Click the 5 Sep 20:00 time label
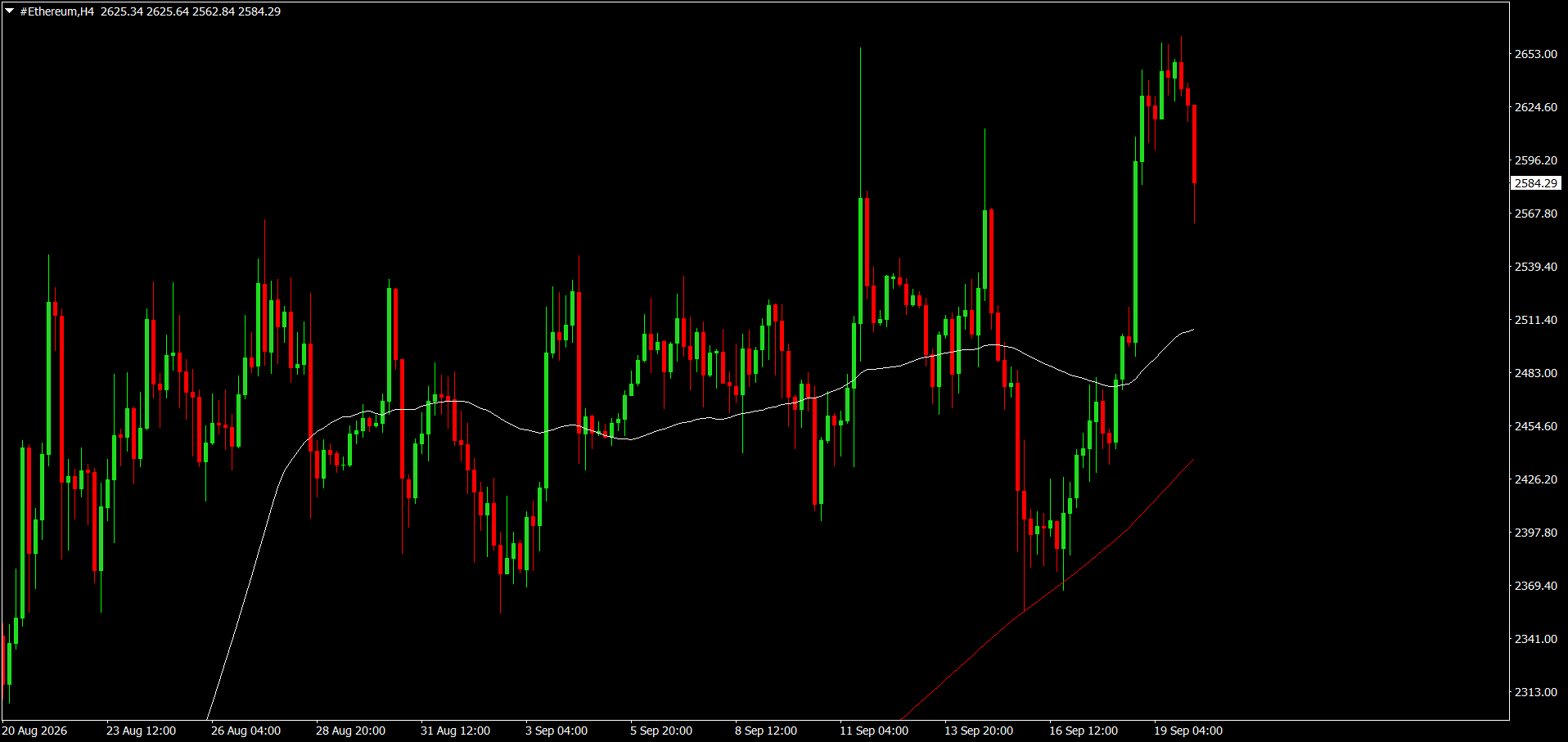1568x742 pixels. pyautogui.click(x=661, y=731)
